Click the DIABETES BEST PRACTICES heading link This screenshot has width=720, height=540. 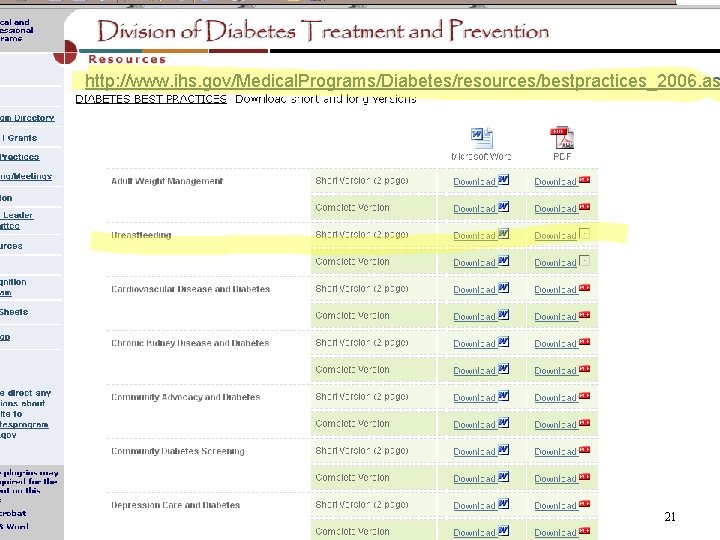point(151,99)
